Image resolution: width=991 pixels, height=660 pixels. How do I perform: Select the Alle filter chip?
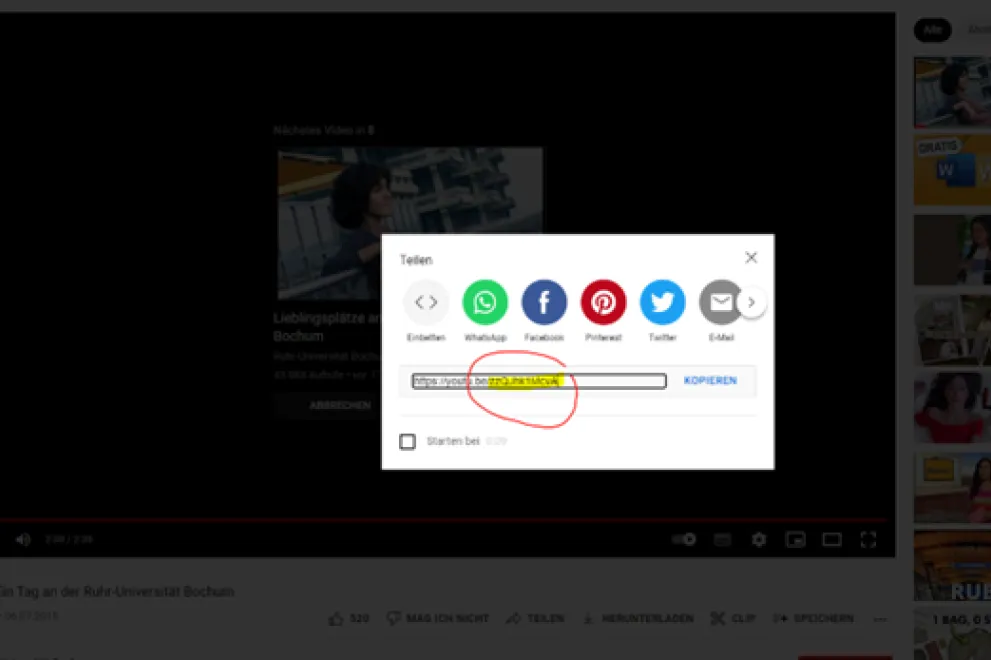[932, 29]
